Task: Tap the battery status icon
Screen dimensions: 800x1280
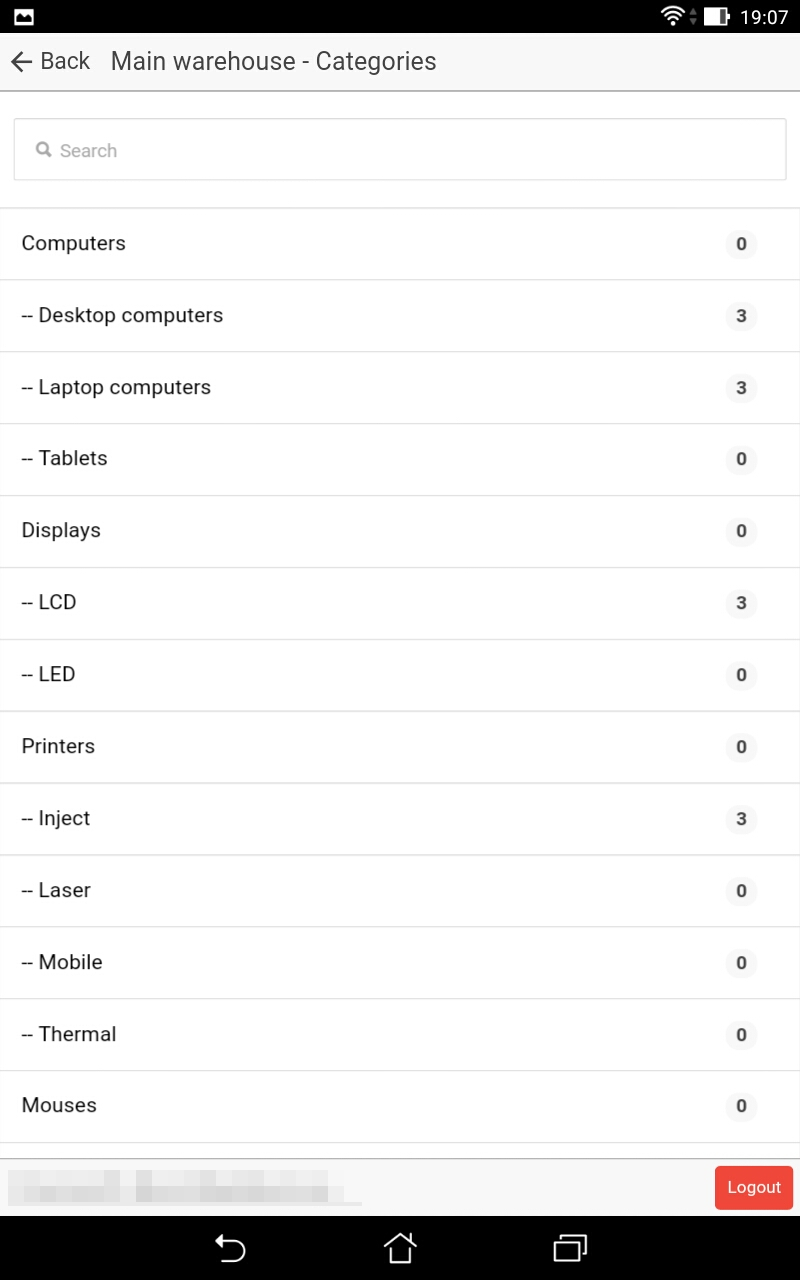Action: (716, 16)
